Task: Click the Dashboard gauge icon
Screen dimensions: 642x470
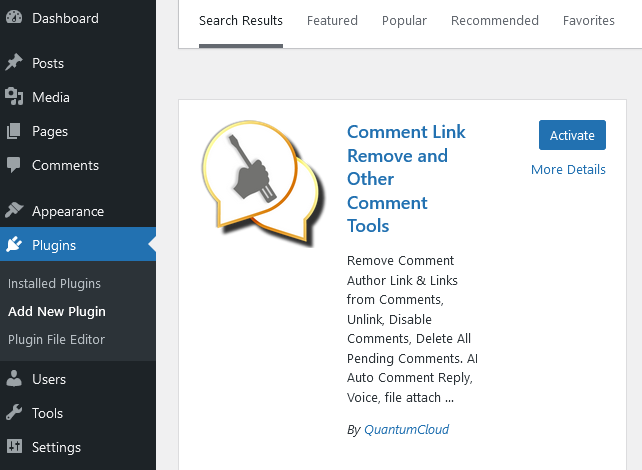Action: coord(14,18)
